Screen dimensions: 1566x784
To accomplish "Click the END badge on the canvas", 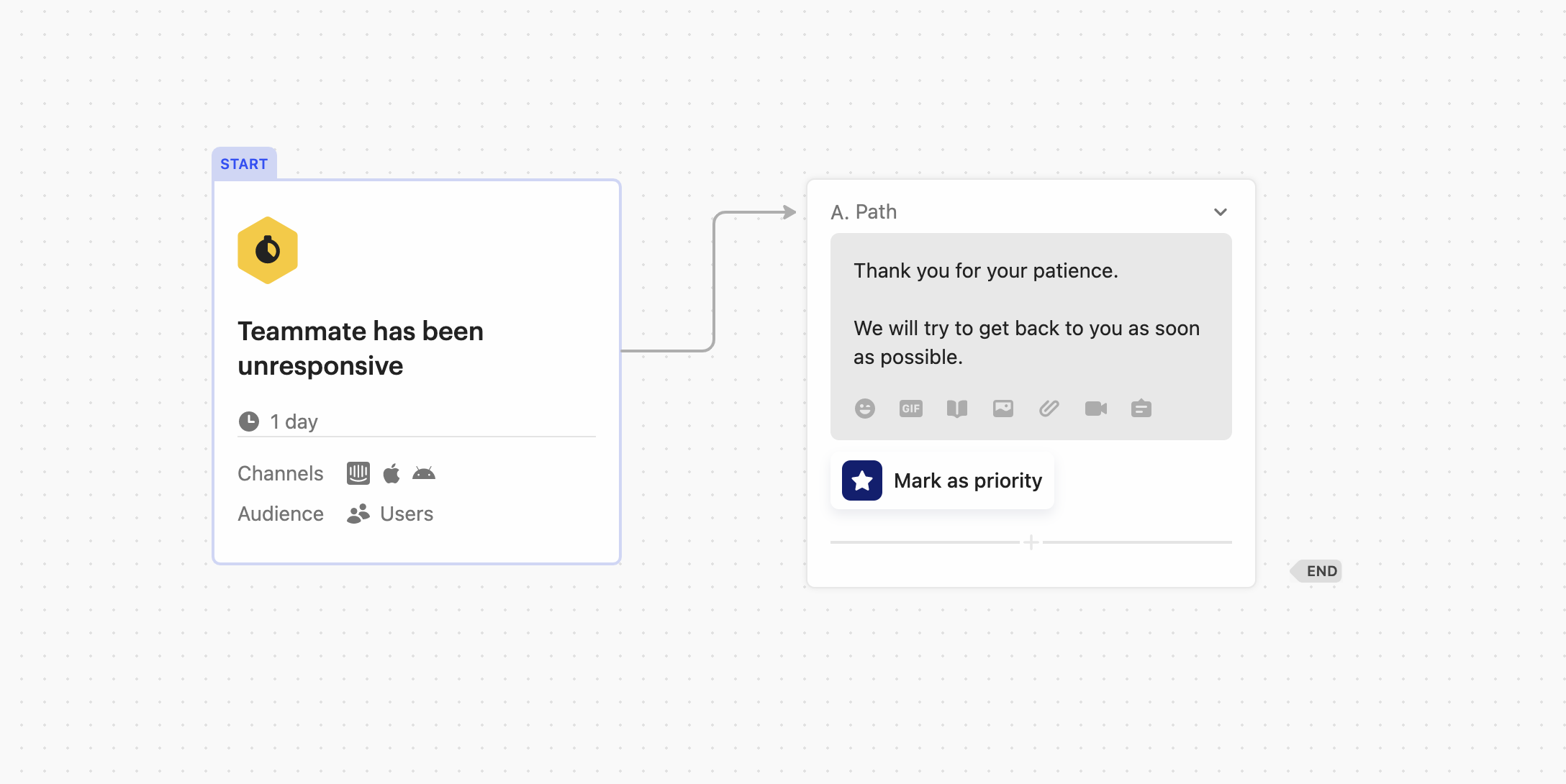I will pos(1316,570).
